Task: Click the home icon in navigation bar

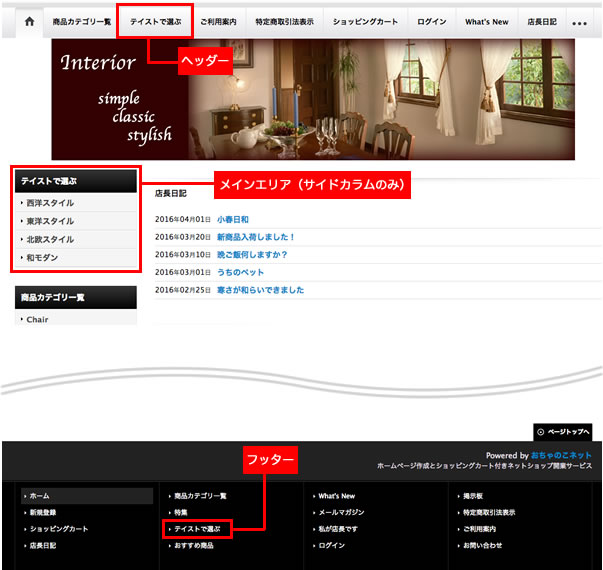Action: tap(29, 22)
